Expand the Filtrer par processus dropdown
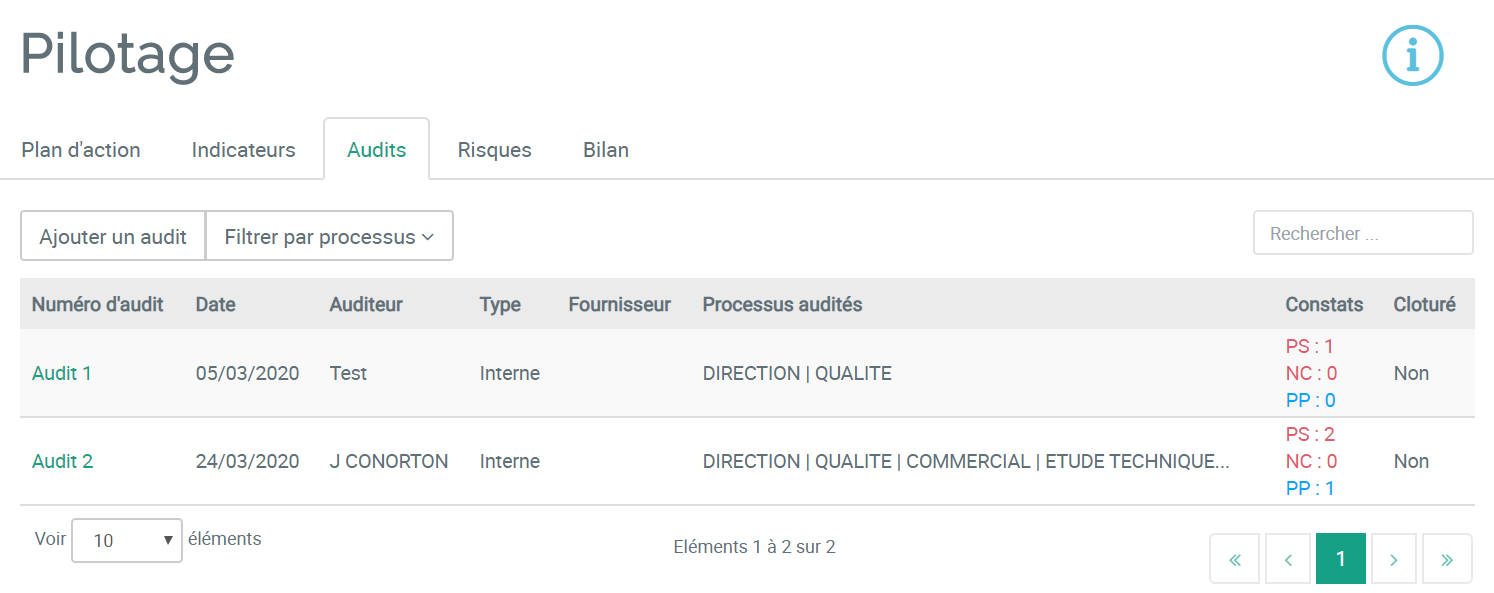The height and width of the screenshot is (593, 1494). click(x=329, y=236)
